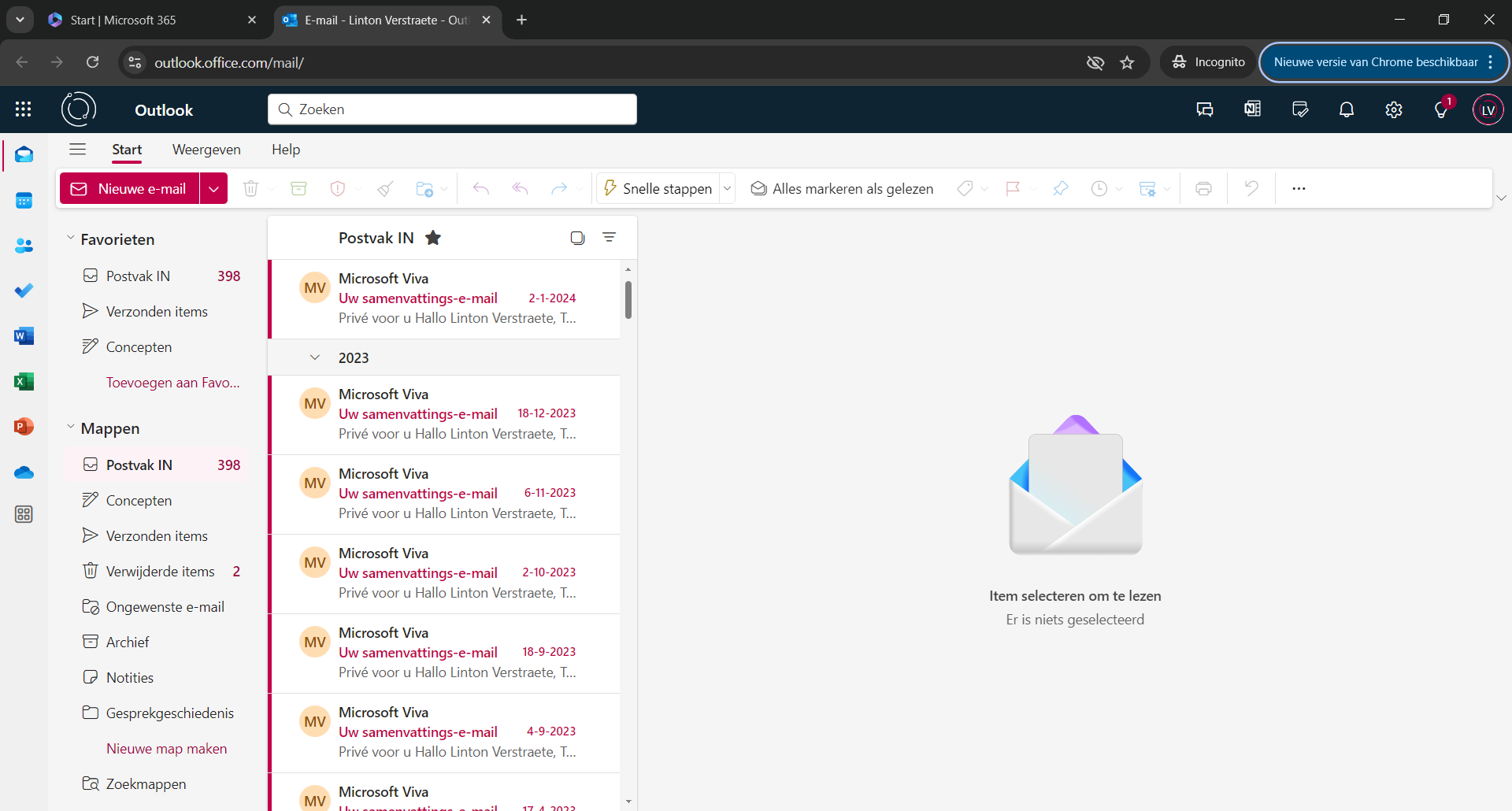Open Chrome tab search dropdown
1512x811 pixels.
click(x=20, y=20)
